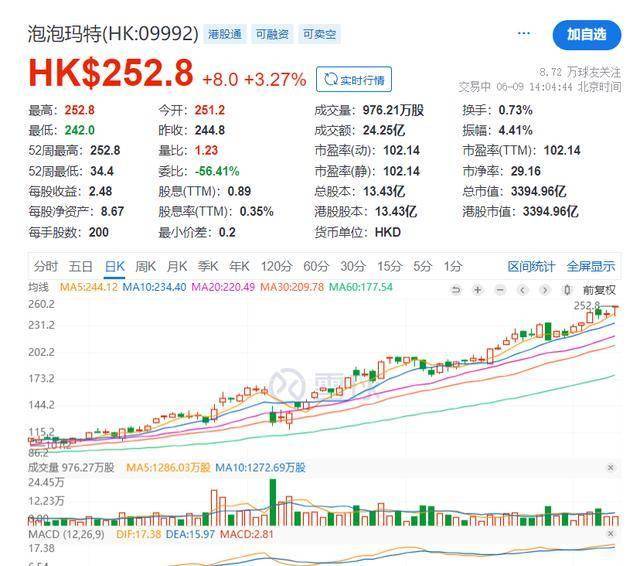This screenshot has width=640, height=566.
Task: Close the 成交量 volume indicator panel
Action: pyautogui.click(x=611, y=467)
